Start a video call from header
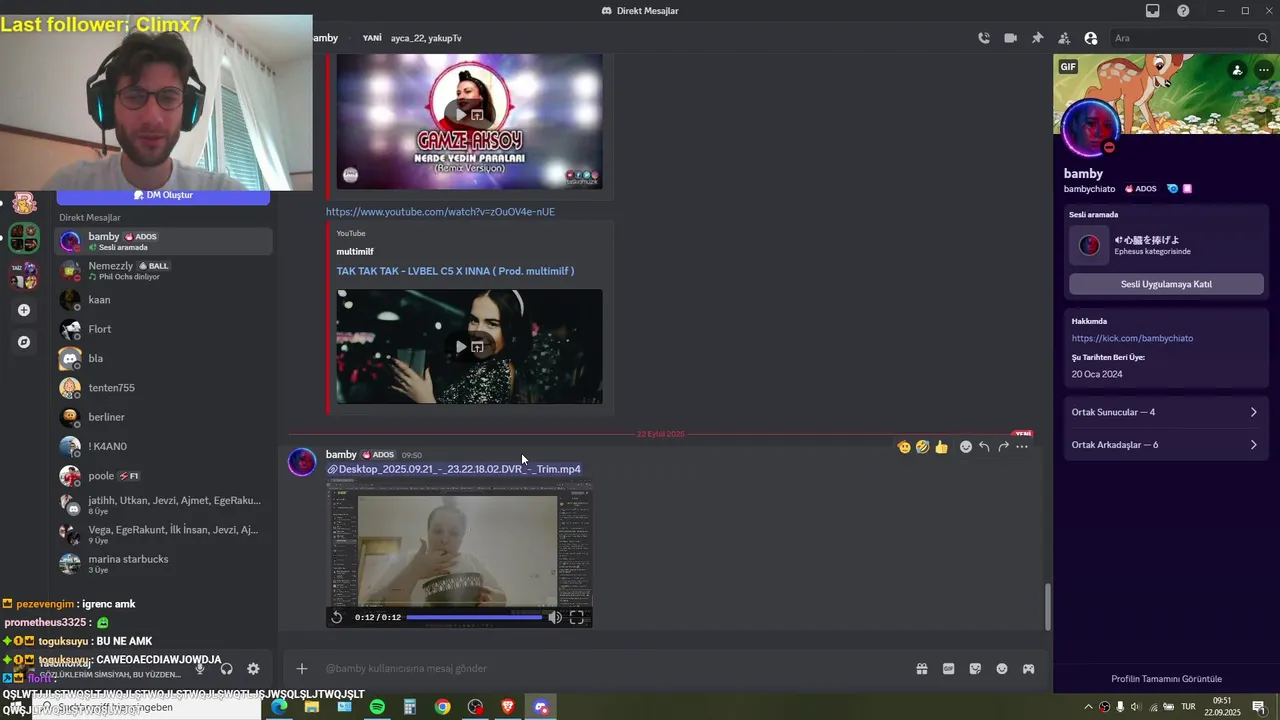Screen dimensions: 1280x720 1011,38
